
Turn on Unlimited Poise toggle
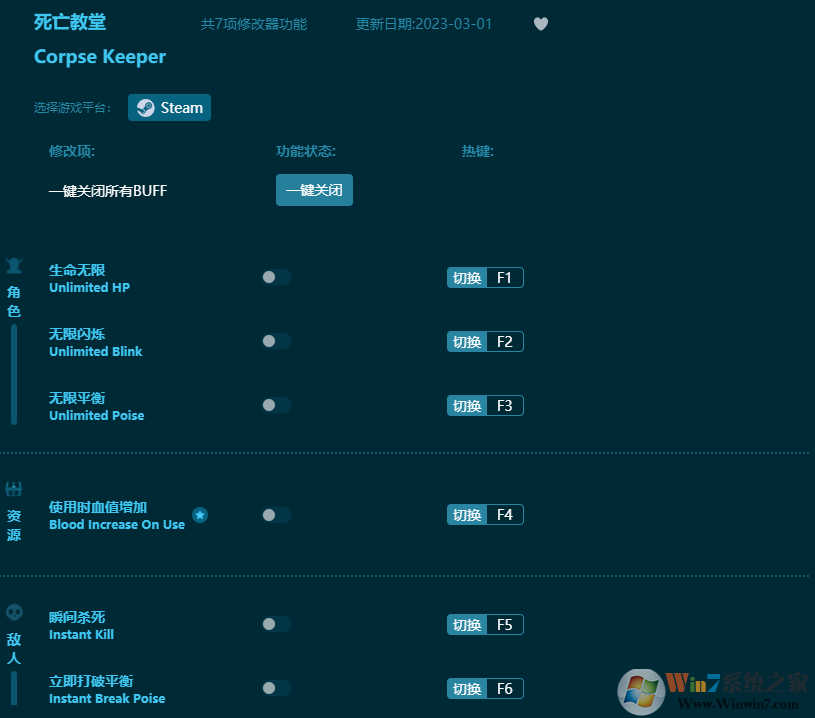tap(276, 405)
